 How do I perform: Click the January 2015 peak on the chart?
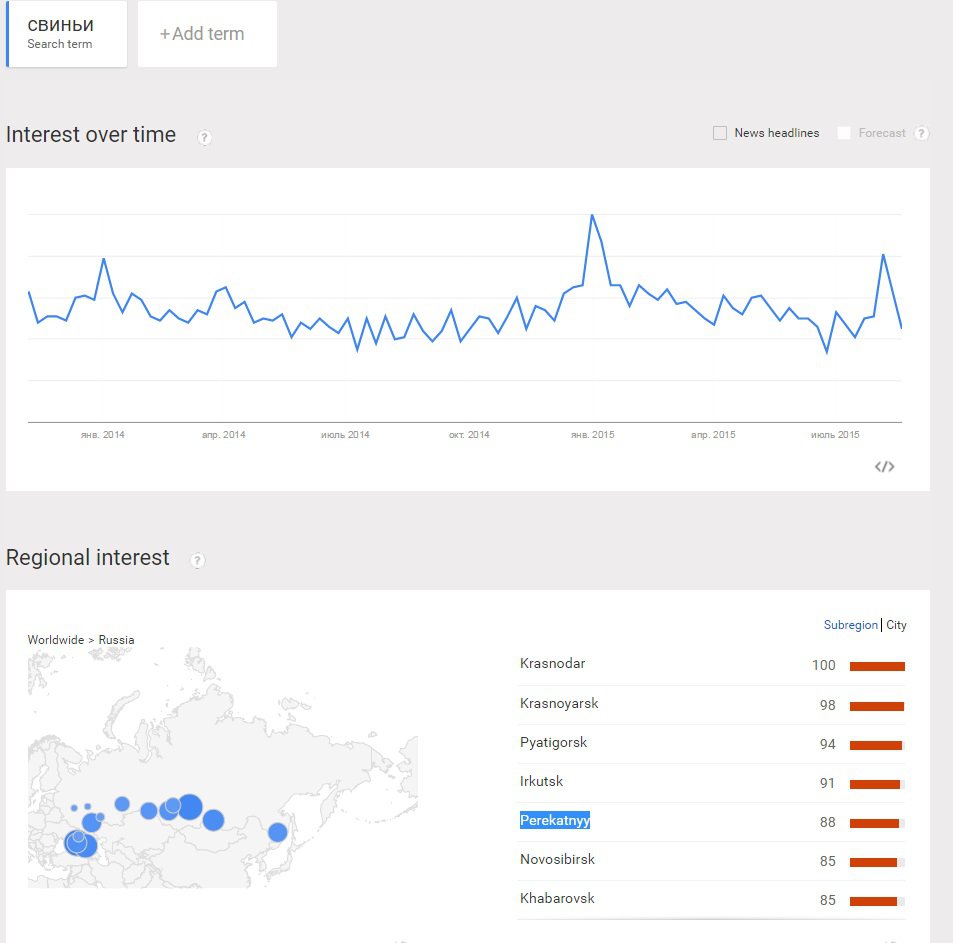point(592,215)
